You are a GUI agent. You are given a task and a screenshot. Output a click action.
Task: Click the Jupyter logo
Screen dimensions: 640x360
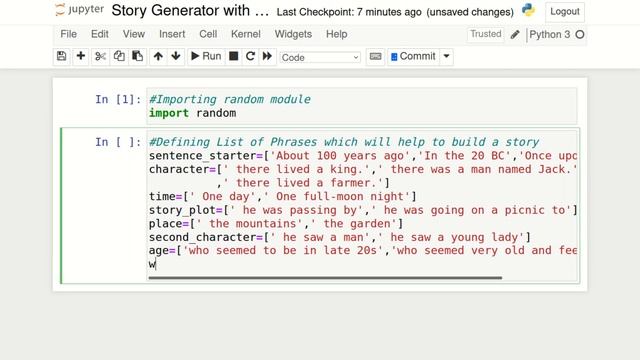(79, 10)
